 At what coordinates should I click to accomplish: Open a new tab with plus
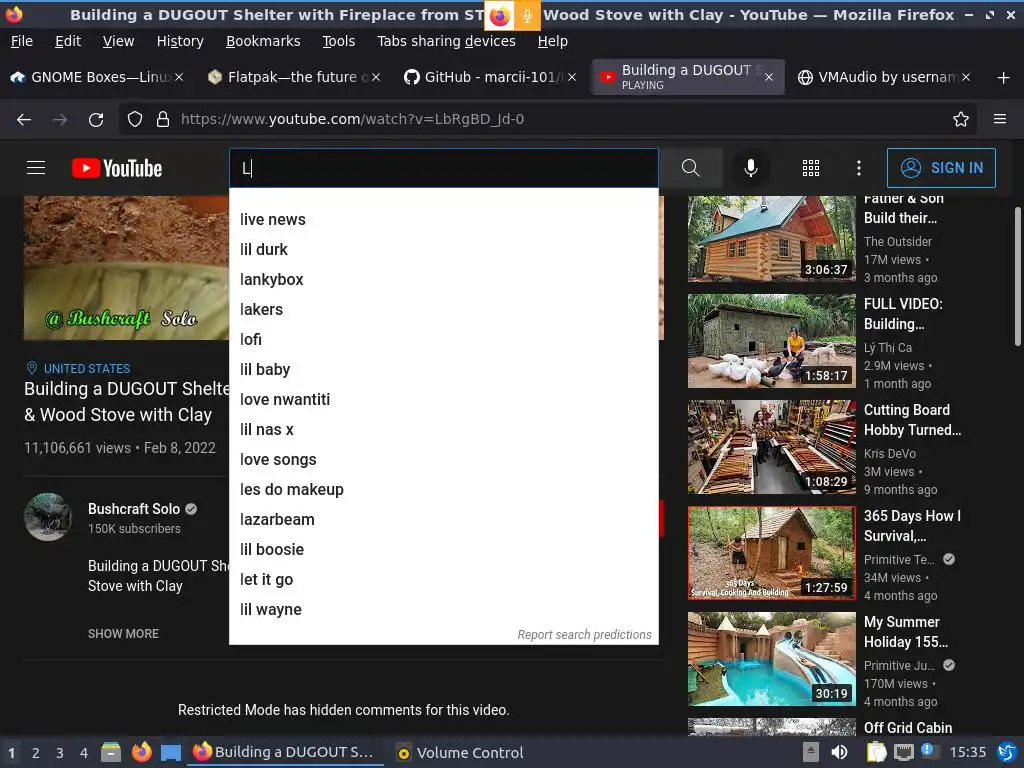click(1004, 78)
